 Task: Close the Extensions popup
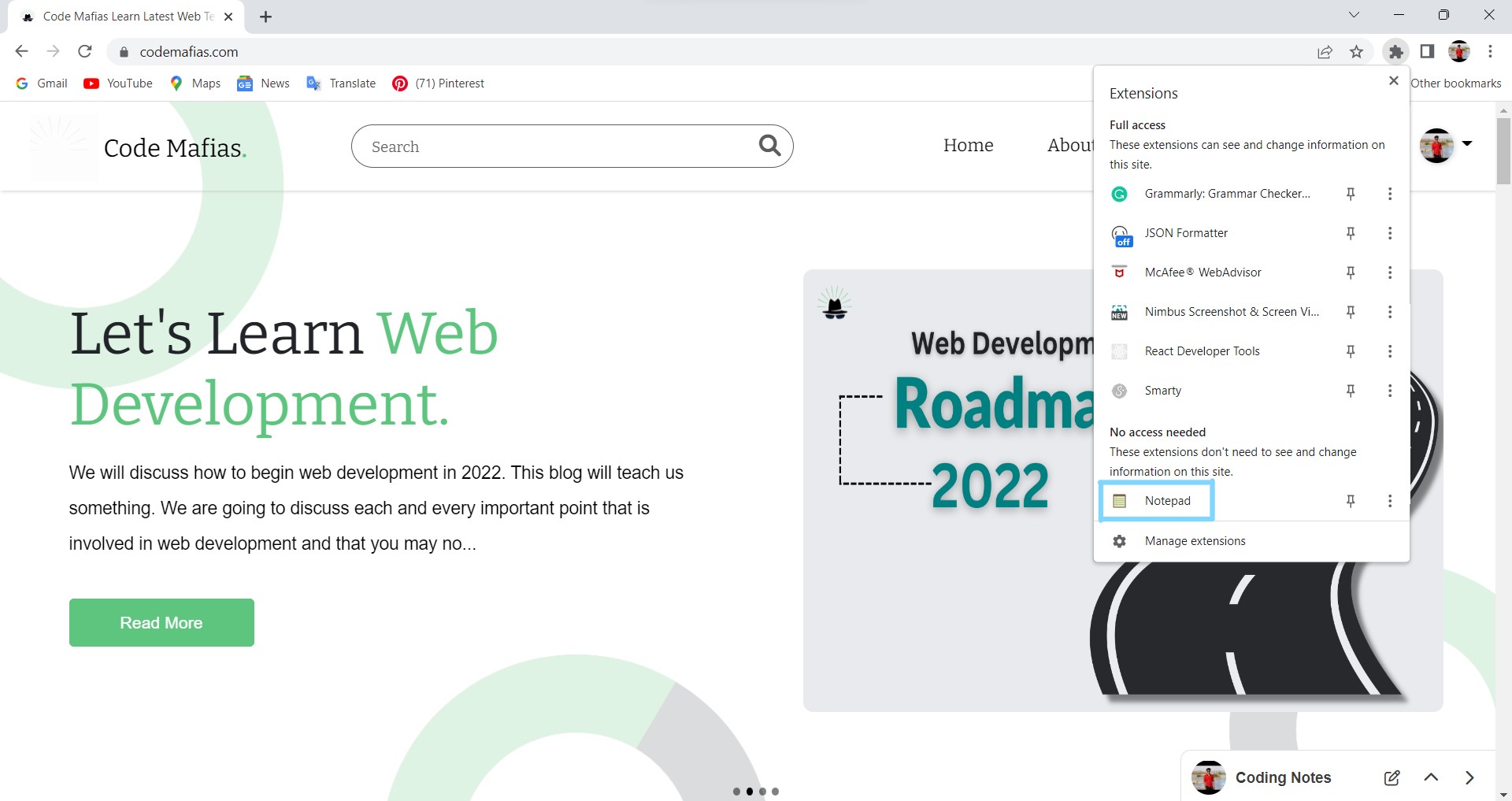tap(1394, 80)
